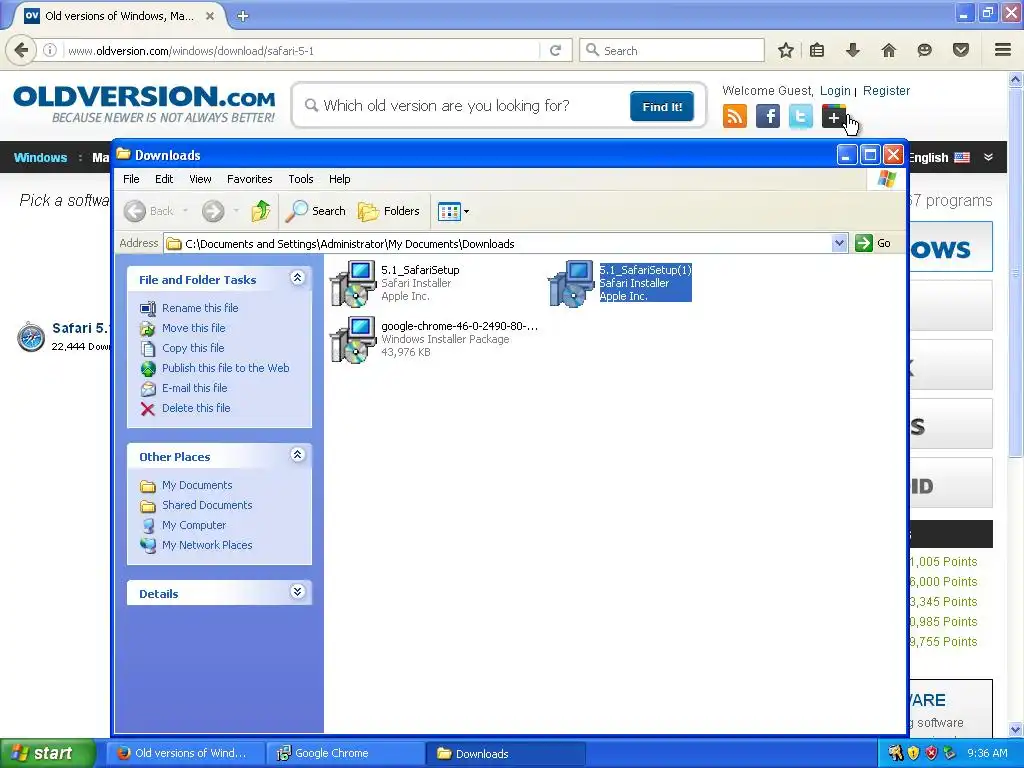Expand the website language chevron
The height and width of the screenshot is (768, 1024).
pos(988,157)
